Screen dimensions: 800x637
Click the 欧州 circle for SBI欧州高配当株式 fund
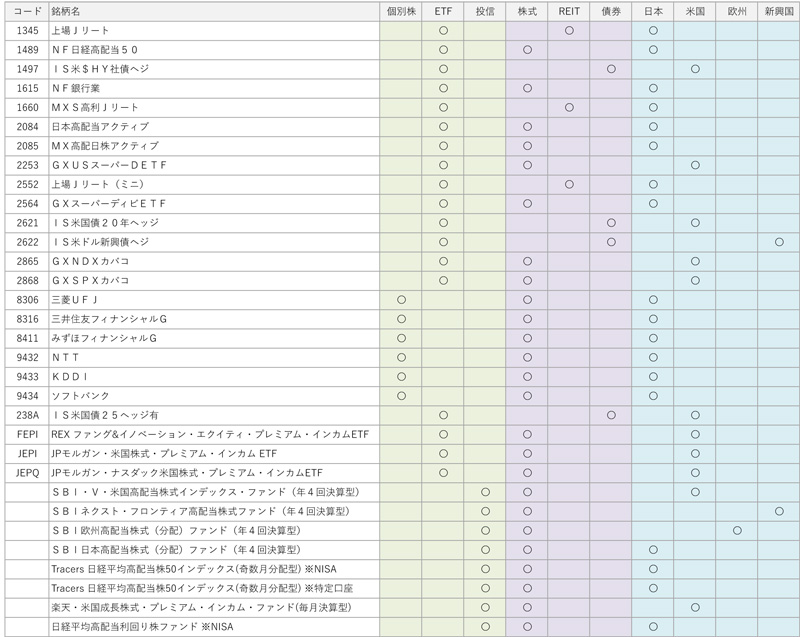coord(737,530)
